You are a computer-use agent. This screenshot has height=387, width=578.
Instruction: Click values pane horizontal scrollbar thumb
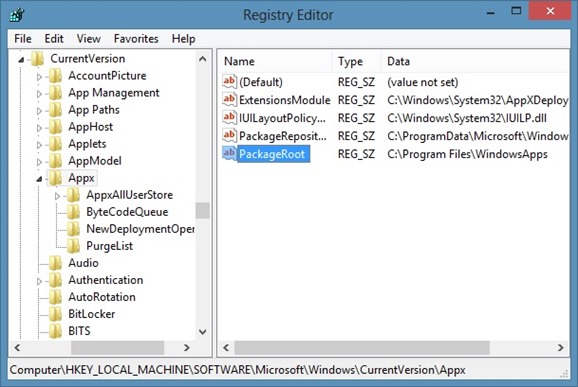coord(362,348)
